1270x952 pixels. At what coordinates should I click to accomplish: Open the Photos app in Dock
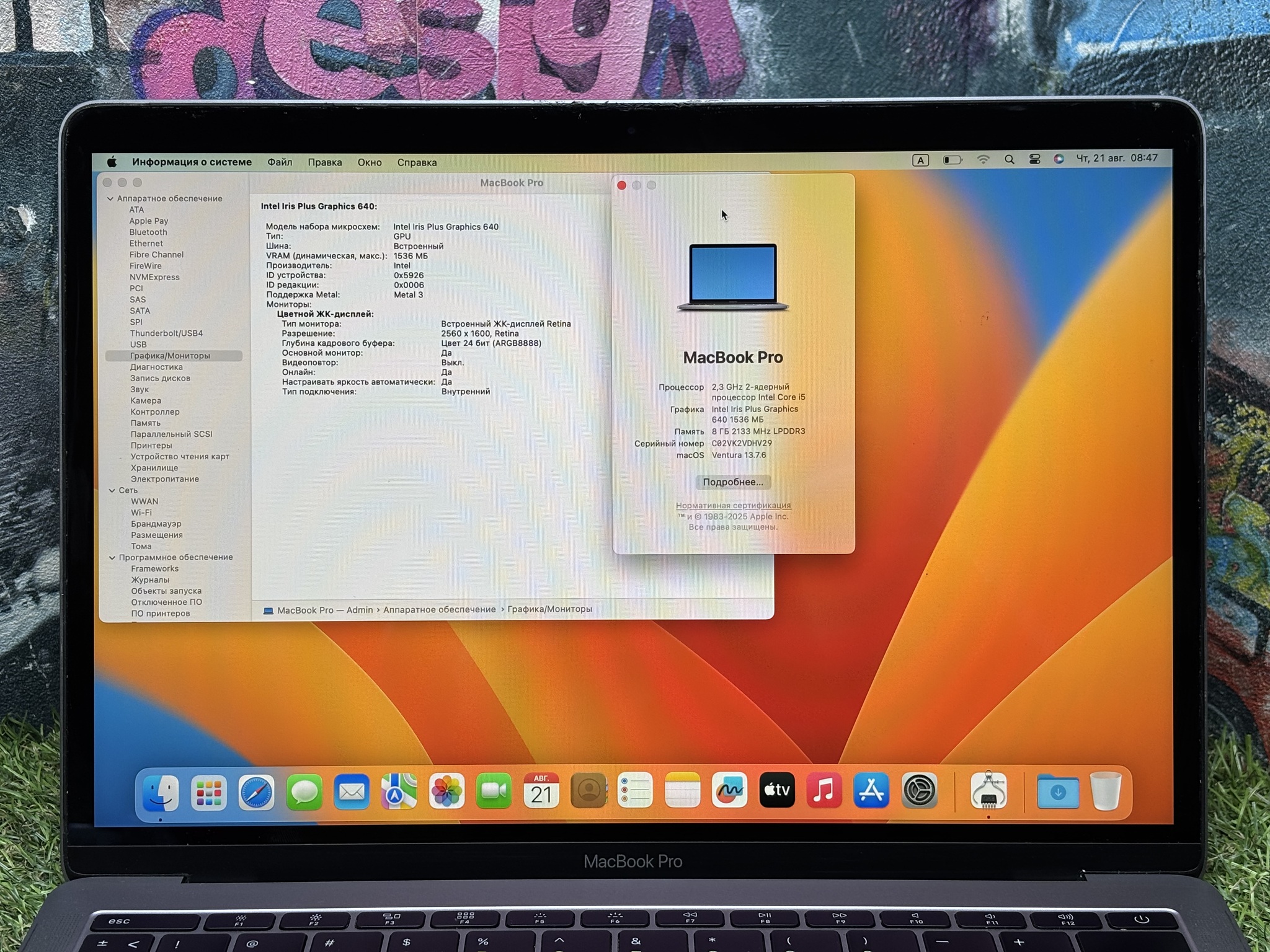(446, 791)
